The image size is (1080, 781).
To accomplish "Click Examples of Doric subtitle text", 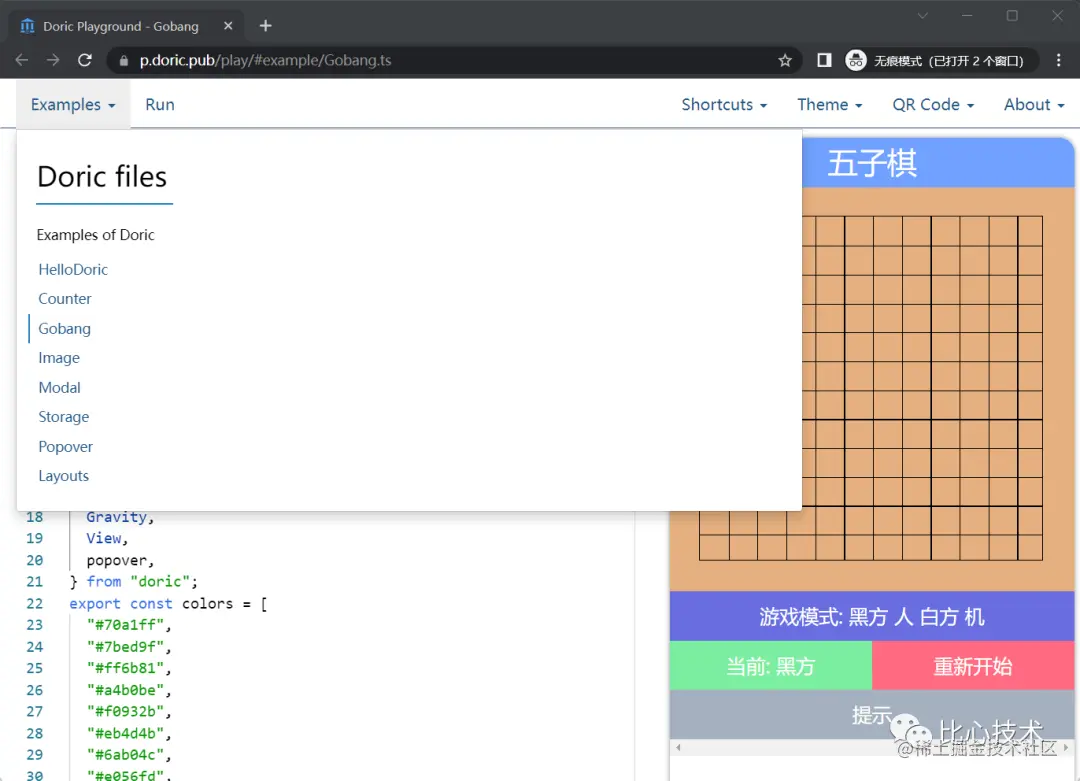I will click(96, 235).
